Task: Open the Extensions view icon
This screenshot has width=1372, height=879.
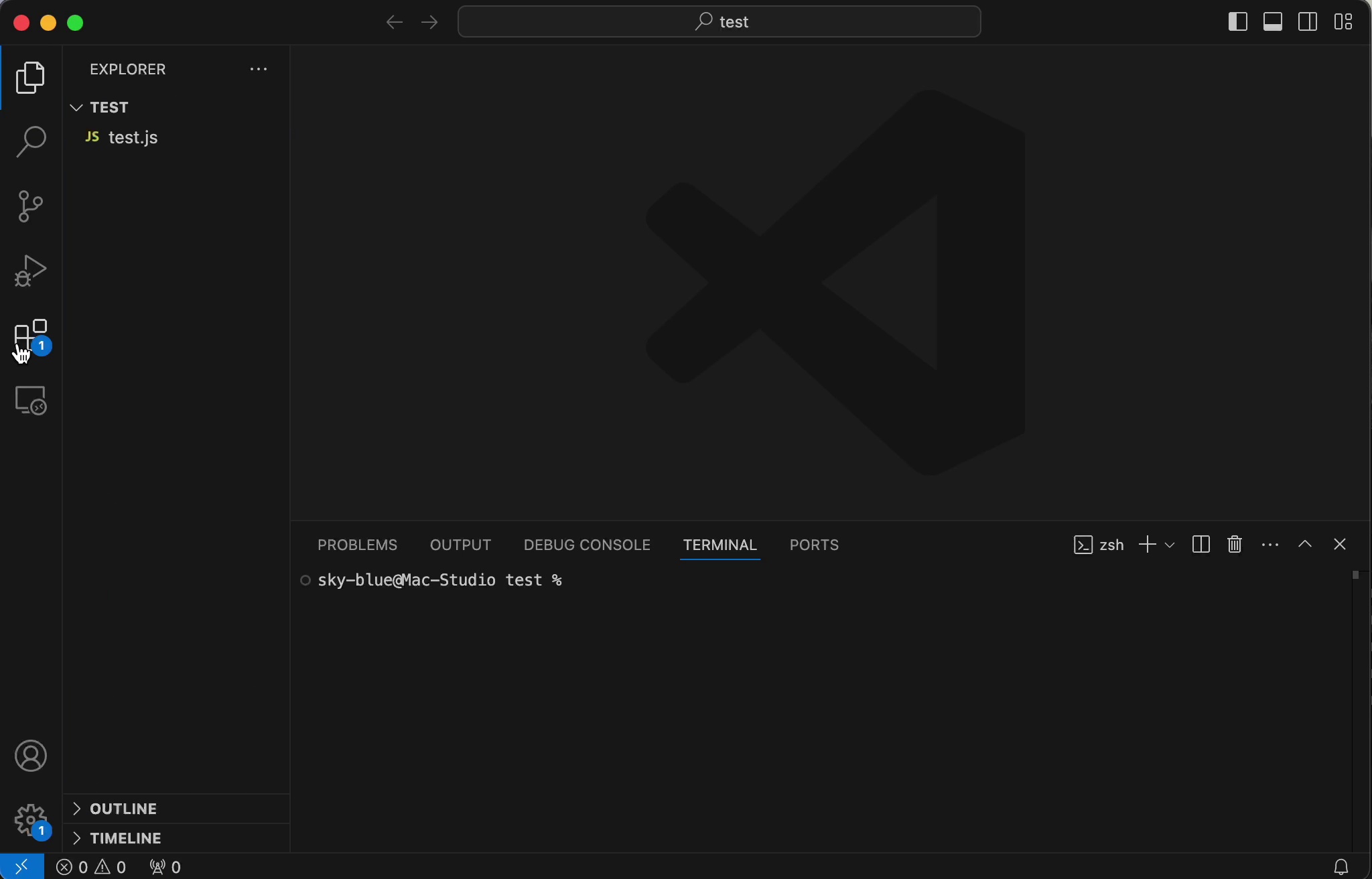Action: pyautogui.click(x=31, y=336)
